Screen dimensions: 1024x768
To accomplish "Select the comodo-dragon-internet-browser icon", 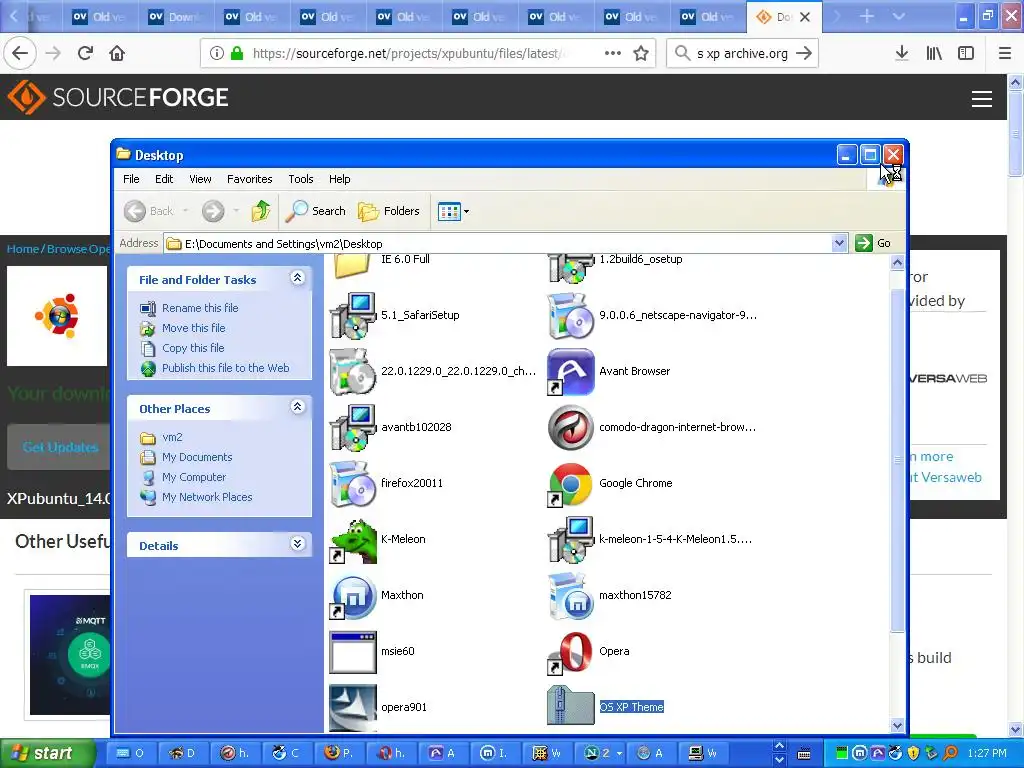I will 570,428.
